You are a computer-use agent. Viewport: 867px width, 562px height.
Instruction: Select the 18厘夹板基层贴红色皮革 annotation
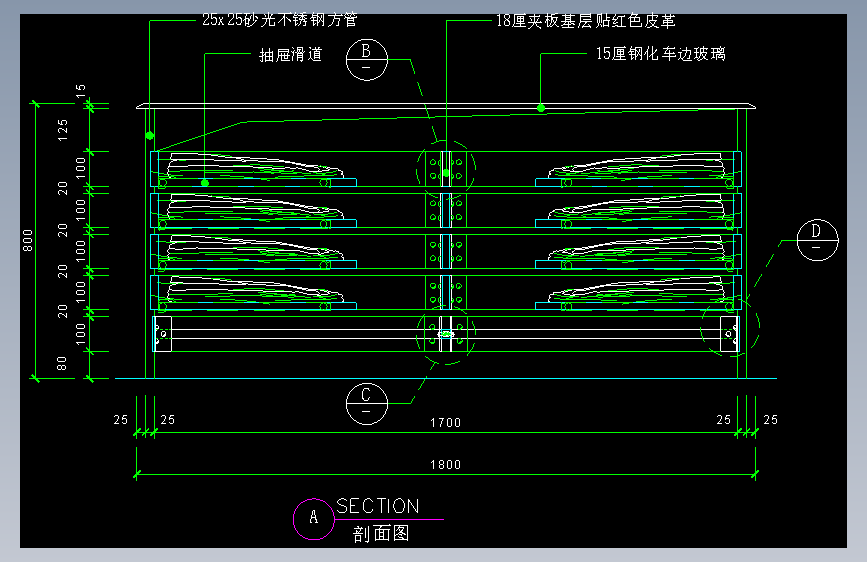click(586, 21)
